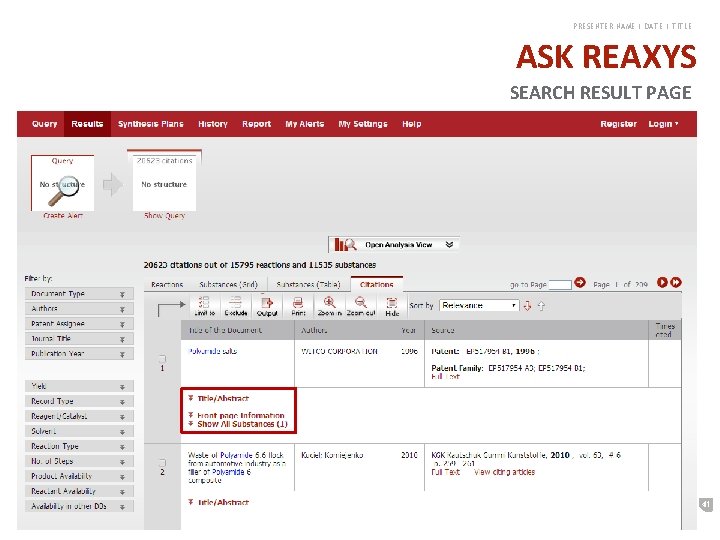Open the Polyamide salts document title
This screenshot has height=540, width=720.
213,351
